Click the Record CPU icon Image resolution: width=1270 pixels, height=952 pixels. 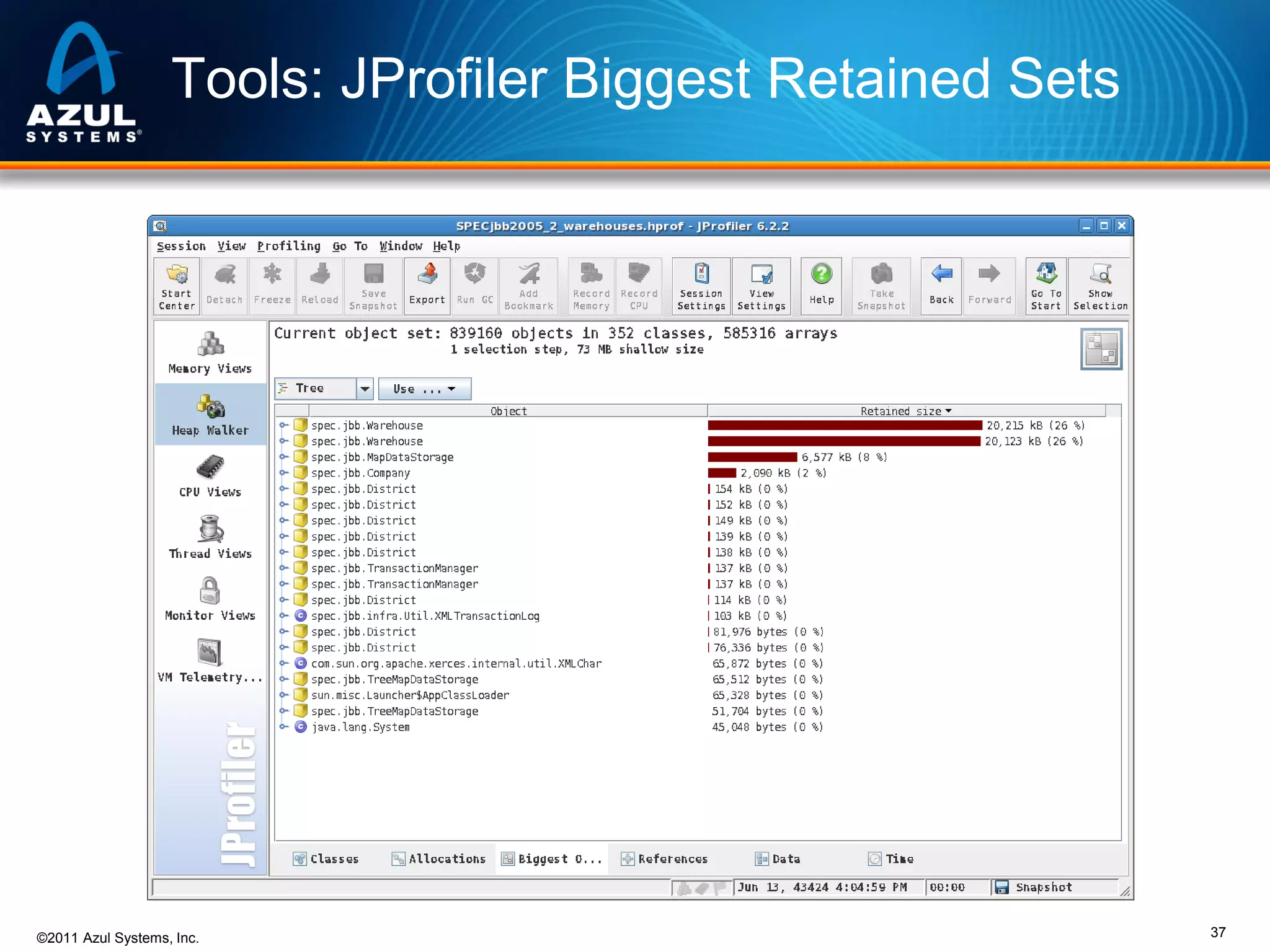point(639,287)
